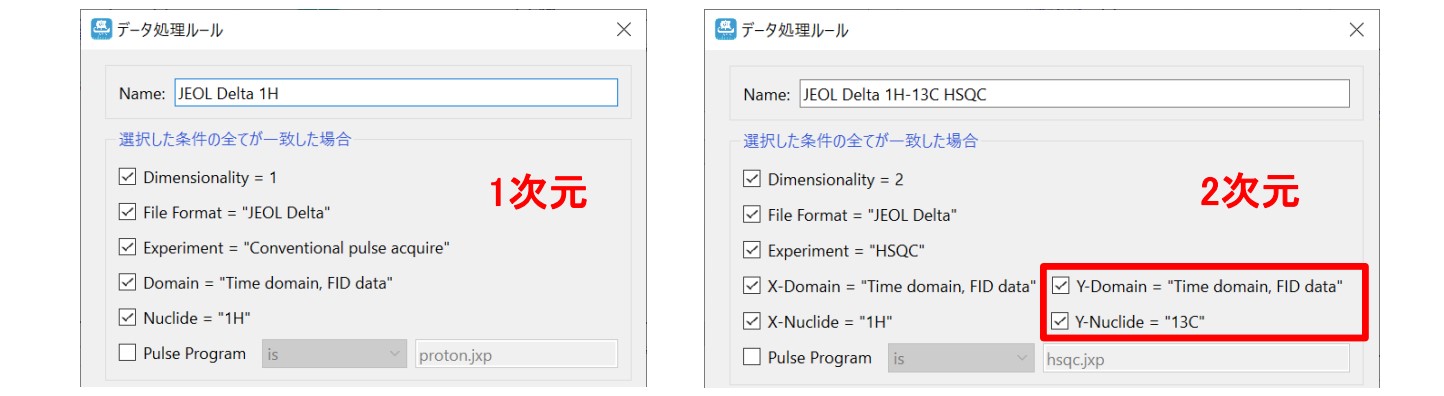Toggle File Format checkbox in the 1H dialog
1444x396 pixels.
coord(127,212)
